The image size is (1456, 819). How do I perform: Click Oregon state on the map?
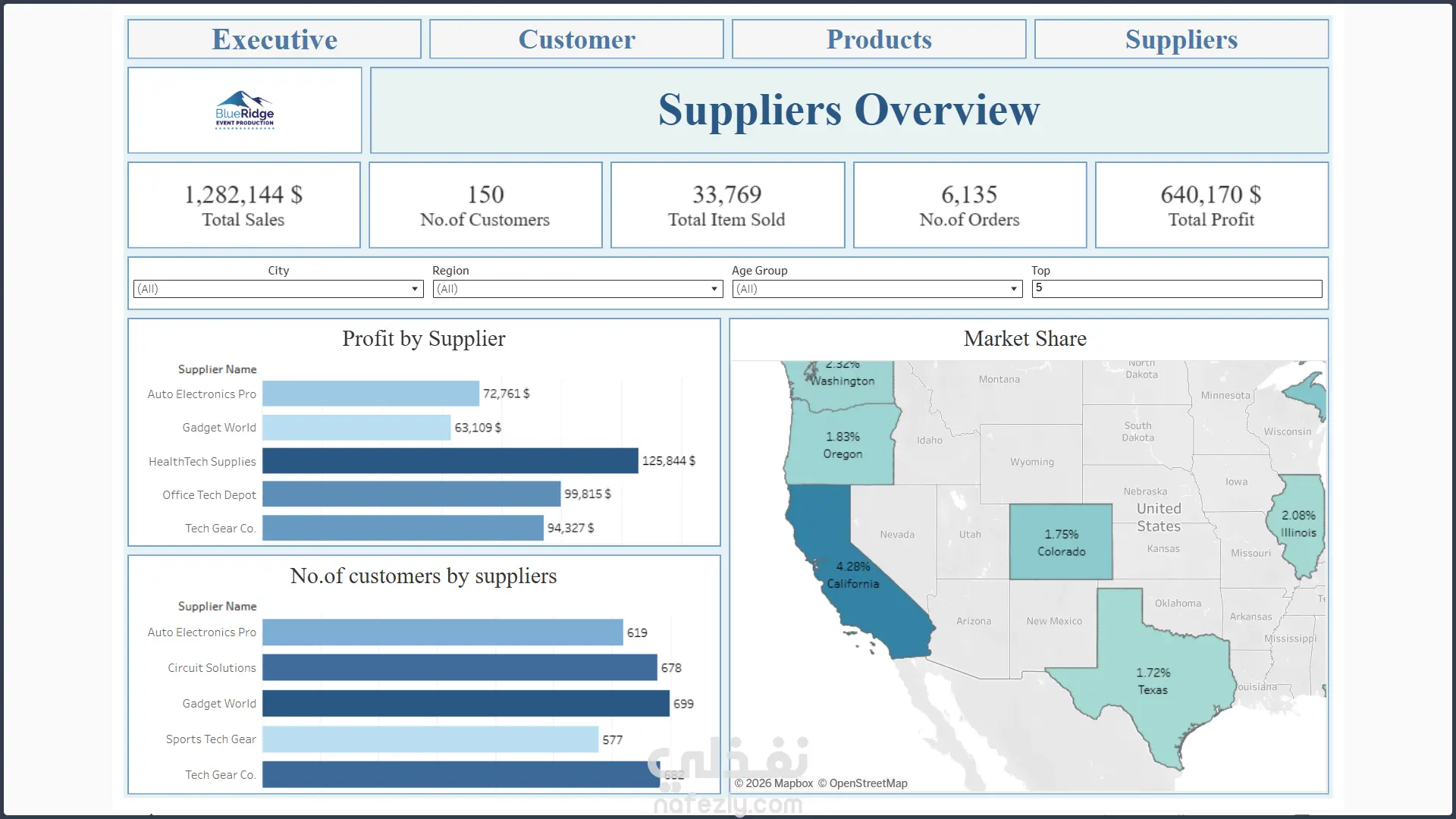pyautogui.click(x=842, y=446)
